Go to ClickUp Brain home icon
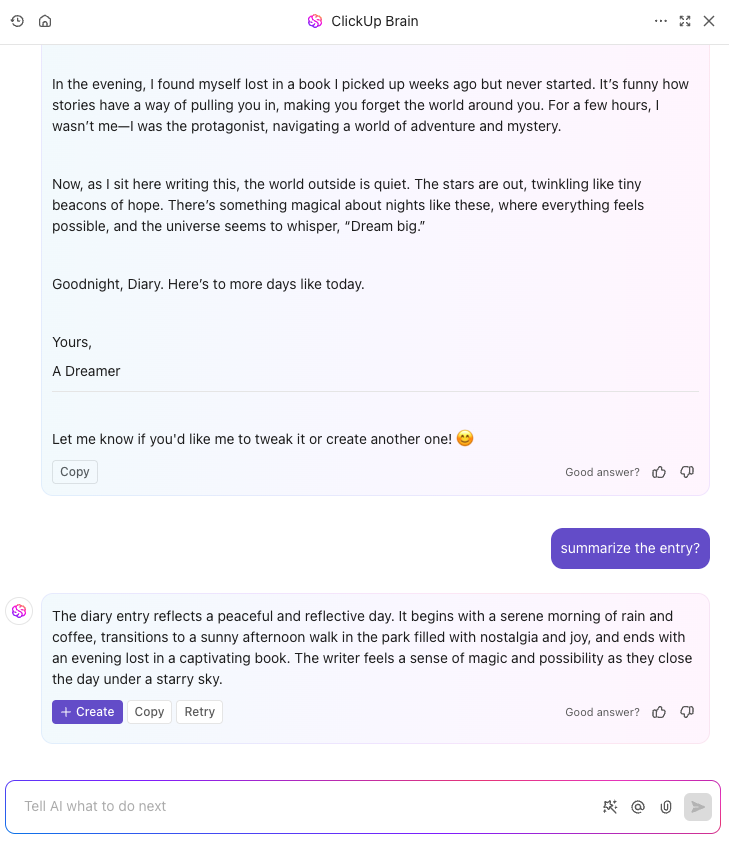The image size is (729, 845). (45, 21)
